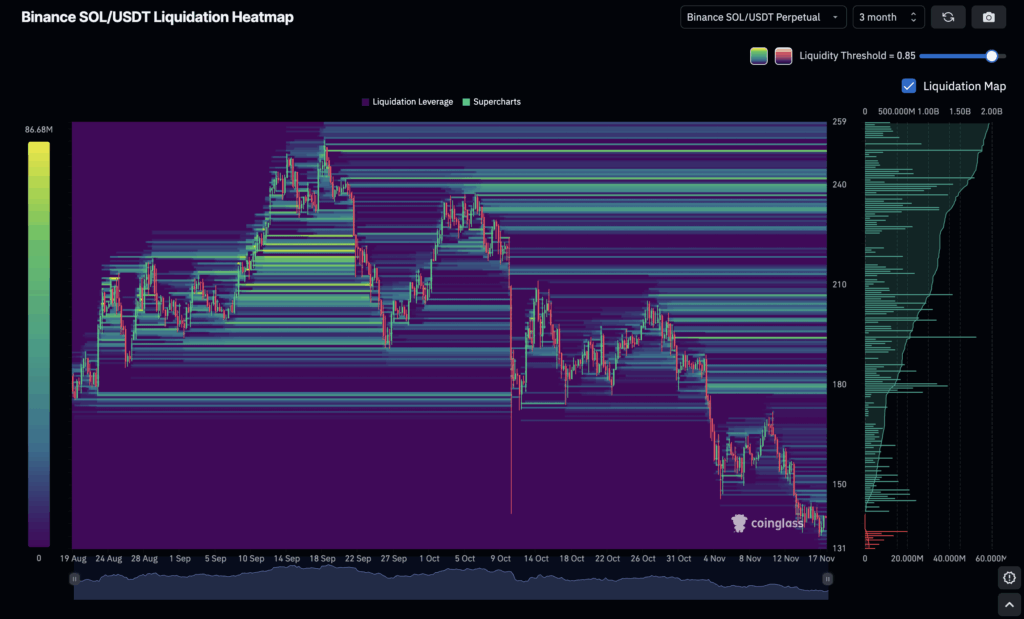
Task: Click the 2.00B liquidation map axis label
Action: coord(991,112)
